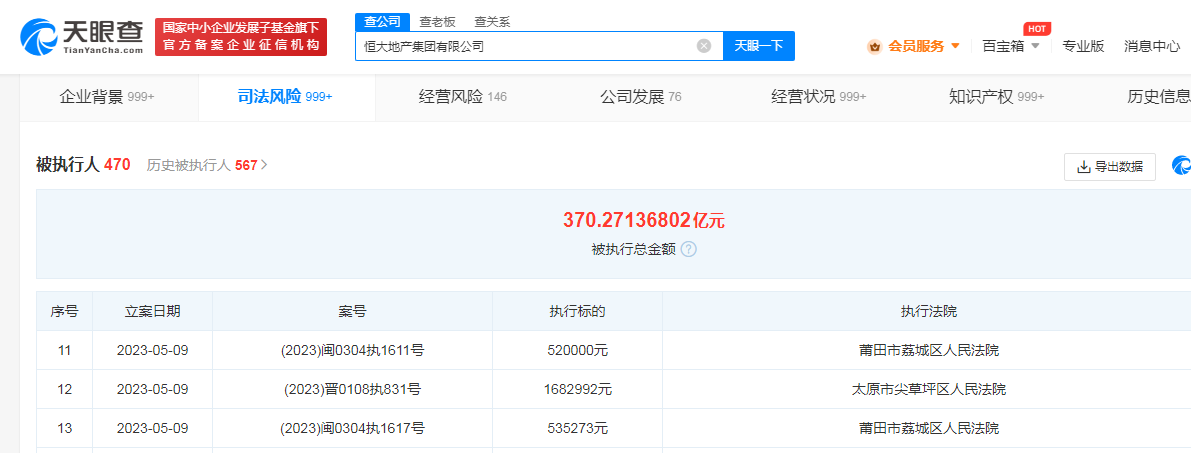The image size is (1191, 453).
Task: Select the case number (2023)闽0304执1611号
Action: click(x=352, y=350)
